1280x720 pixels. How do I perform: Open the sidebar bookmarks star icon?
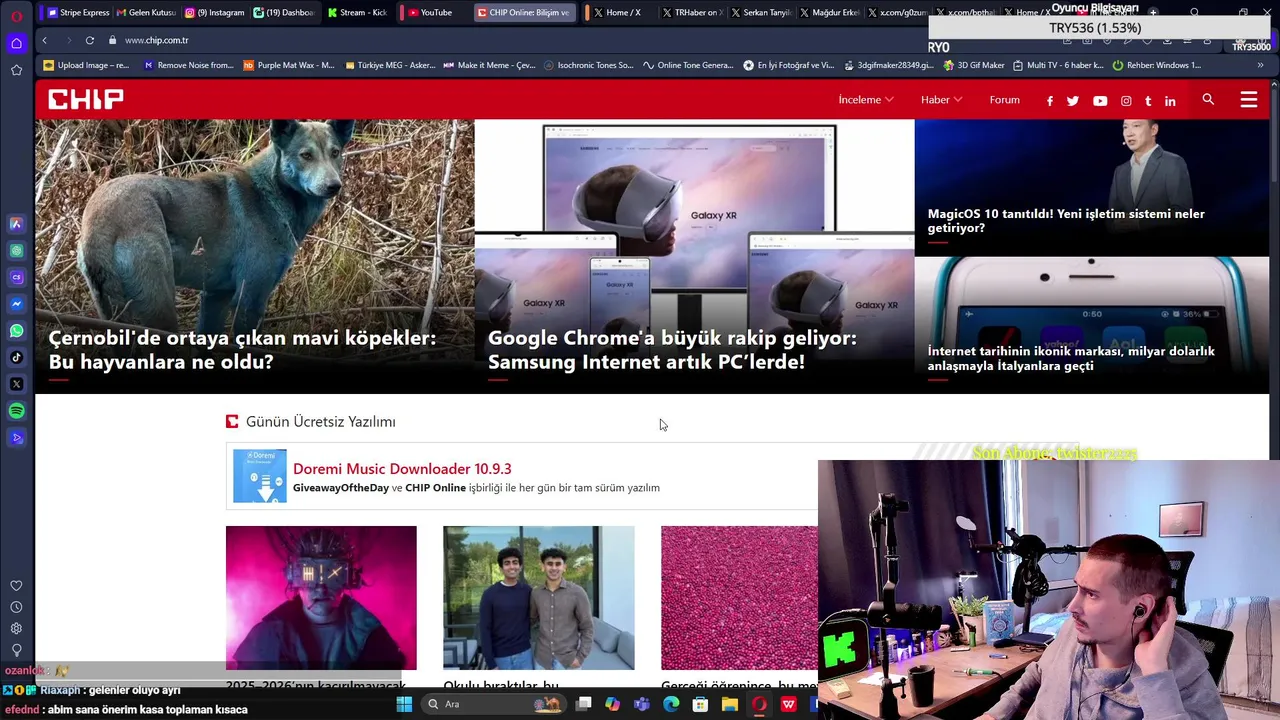coord(16,70)
